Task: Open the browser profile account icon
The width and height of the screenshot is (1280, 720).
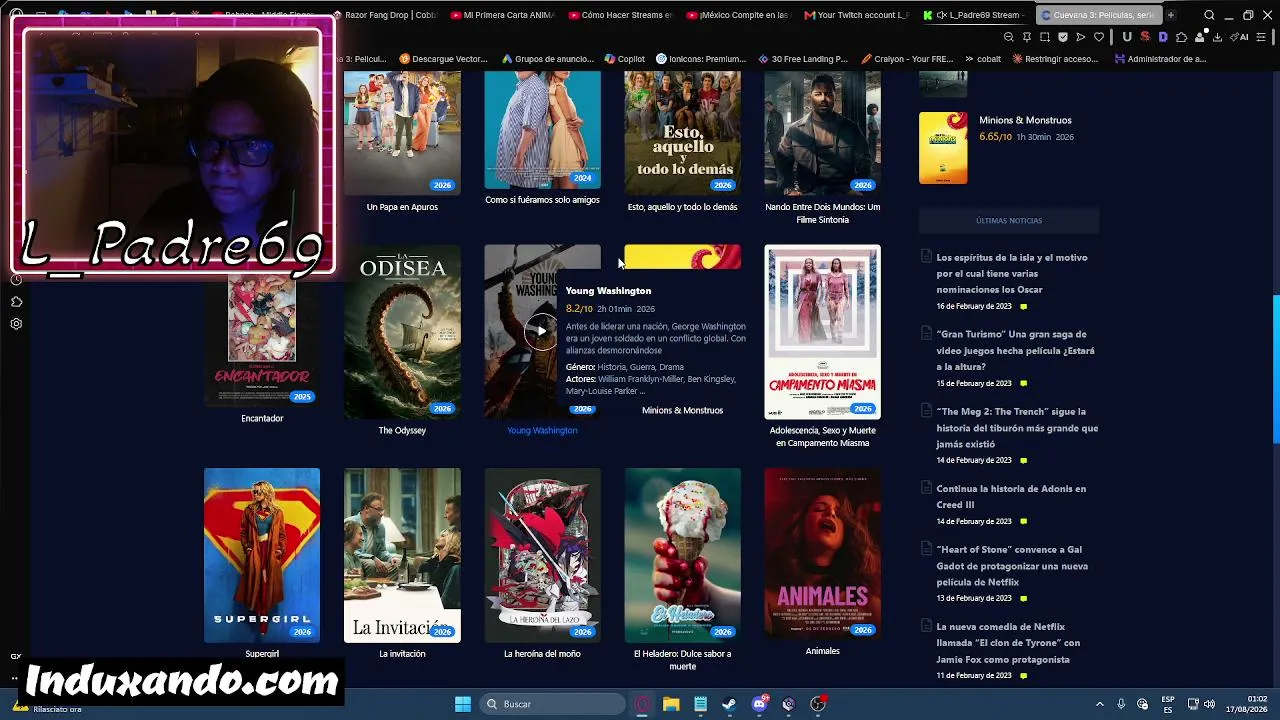Action: 1200,37
